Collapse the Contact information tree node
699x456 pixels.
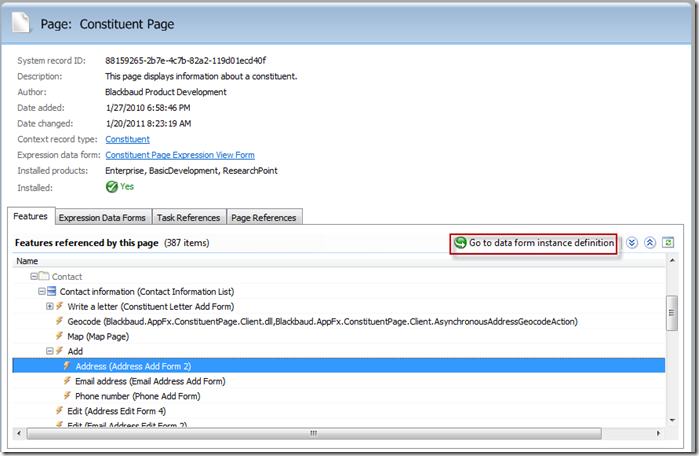[x=41, y=291]
